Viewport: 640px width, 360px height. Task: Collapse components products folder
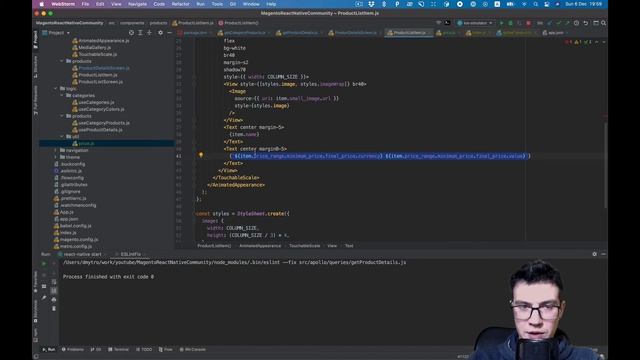click(x=62, y=61)
